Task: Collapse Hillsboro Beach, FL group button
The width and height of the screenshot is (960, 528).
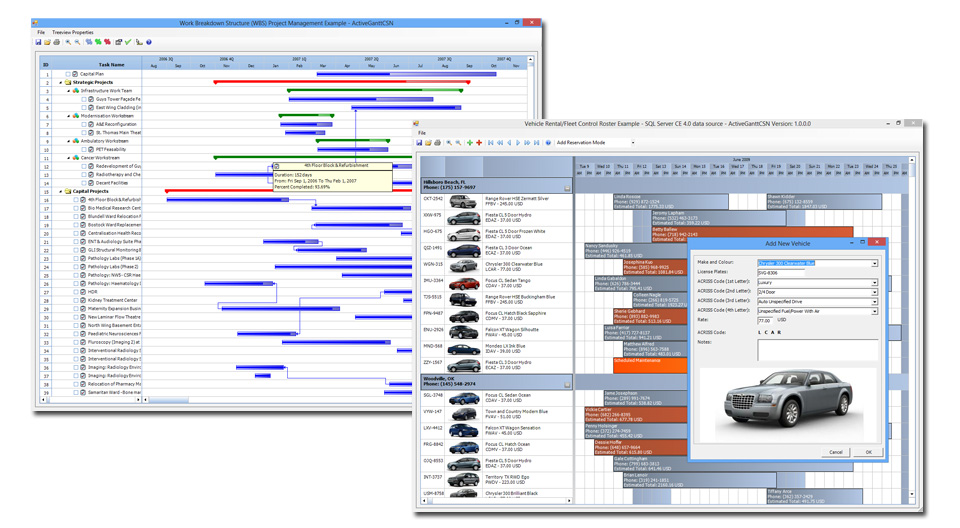Action: coord(567,189)
